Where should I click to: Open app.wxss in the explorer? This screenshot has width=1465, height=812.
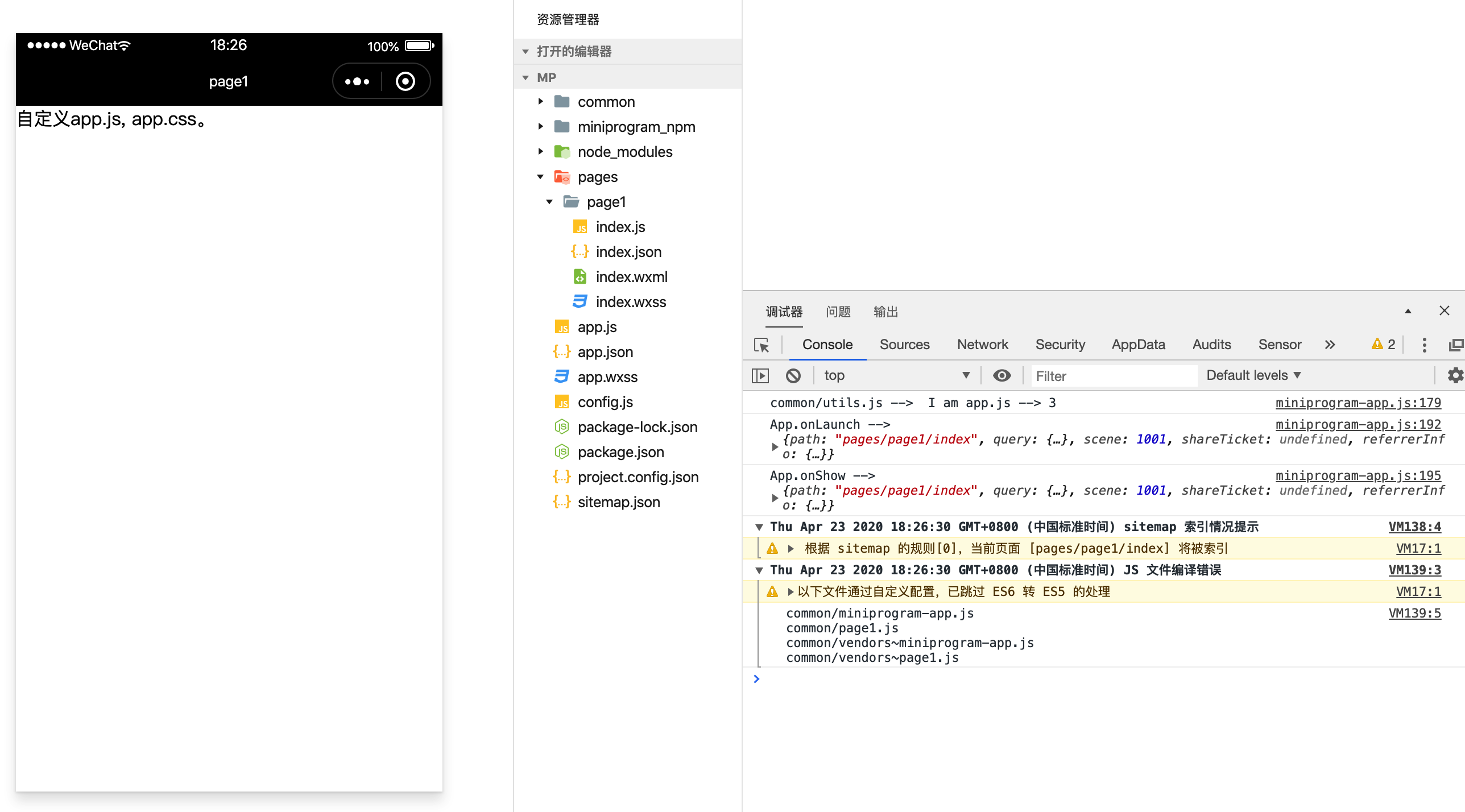(596, 377)
